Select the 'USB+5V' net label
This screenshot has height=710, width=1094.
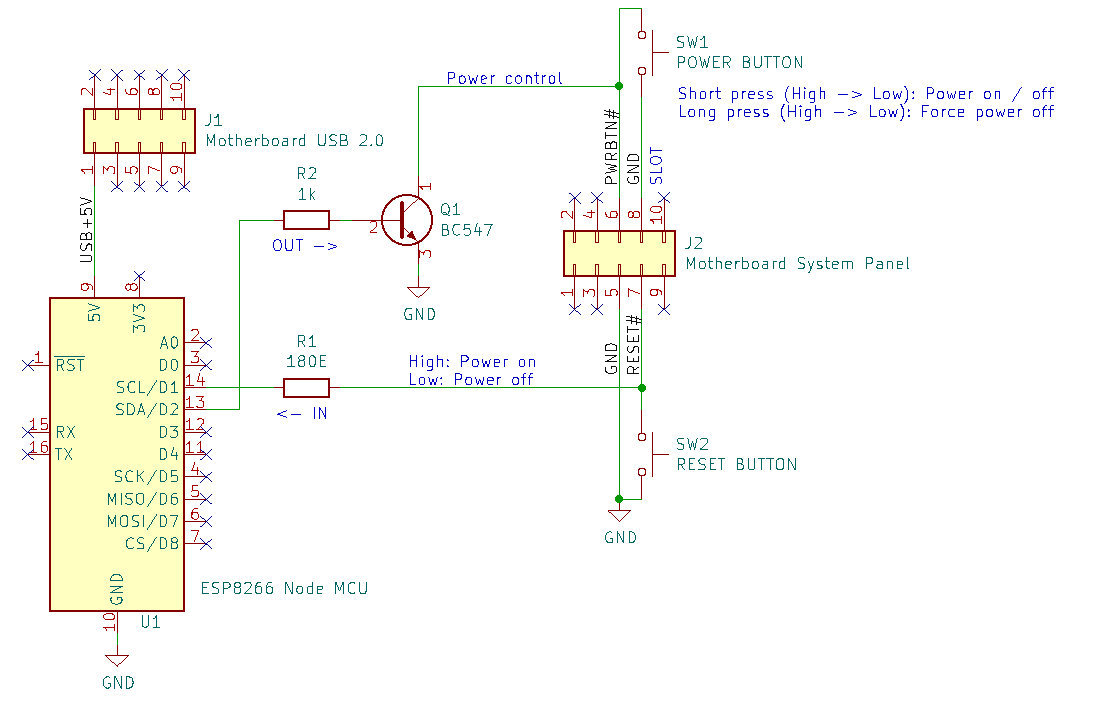coord(87,230)
